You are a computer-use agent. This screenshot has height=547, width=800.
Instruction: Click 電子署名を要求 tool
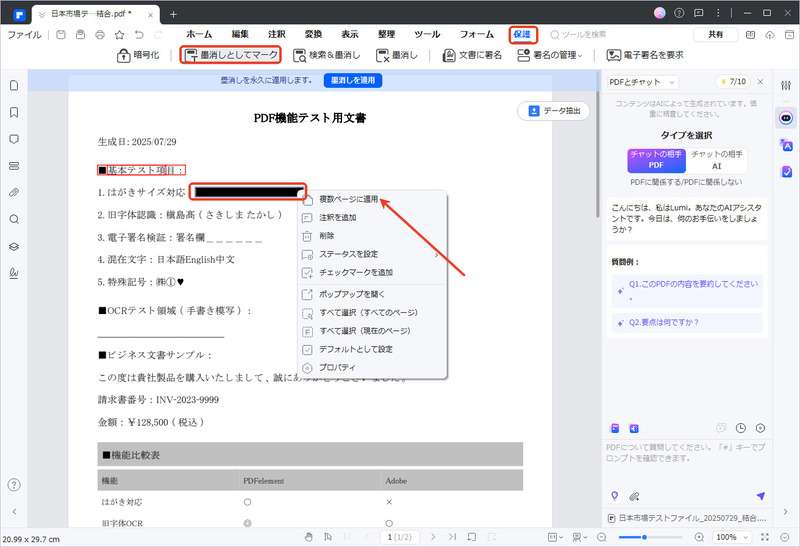(645, 55)
